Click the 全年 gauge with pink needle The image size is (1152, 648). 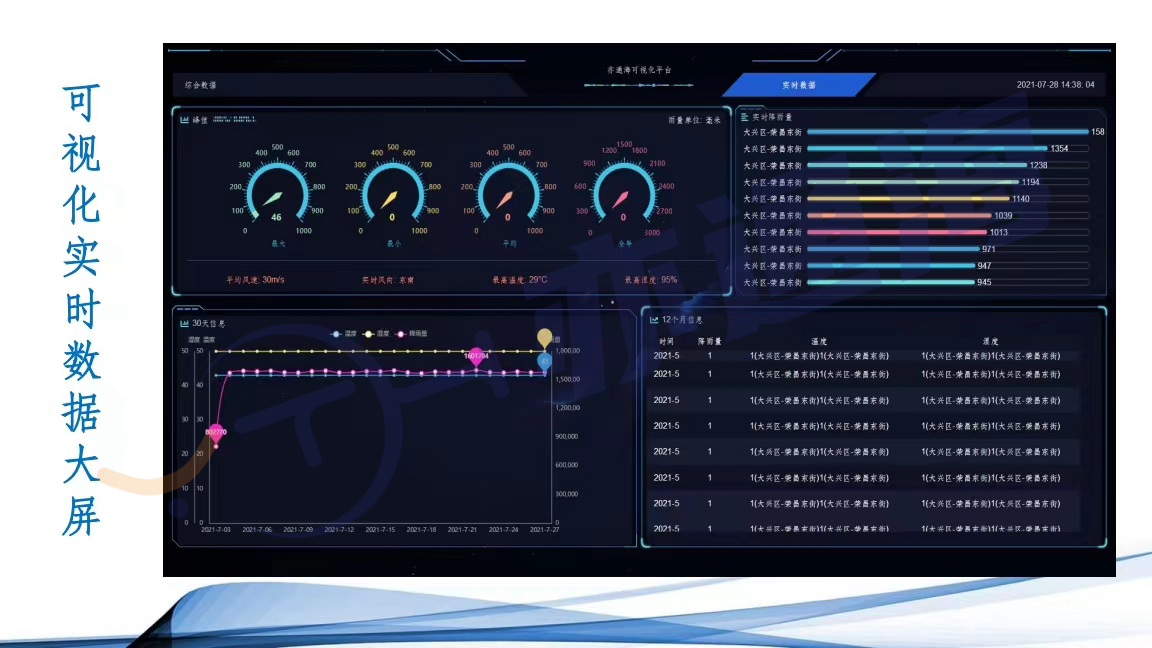(624, 193)
